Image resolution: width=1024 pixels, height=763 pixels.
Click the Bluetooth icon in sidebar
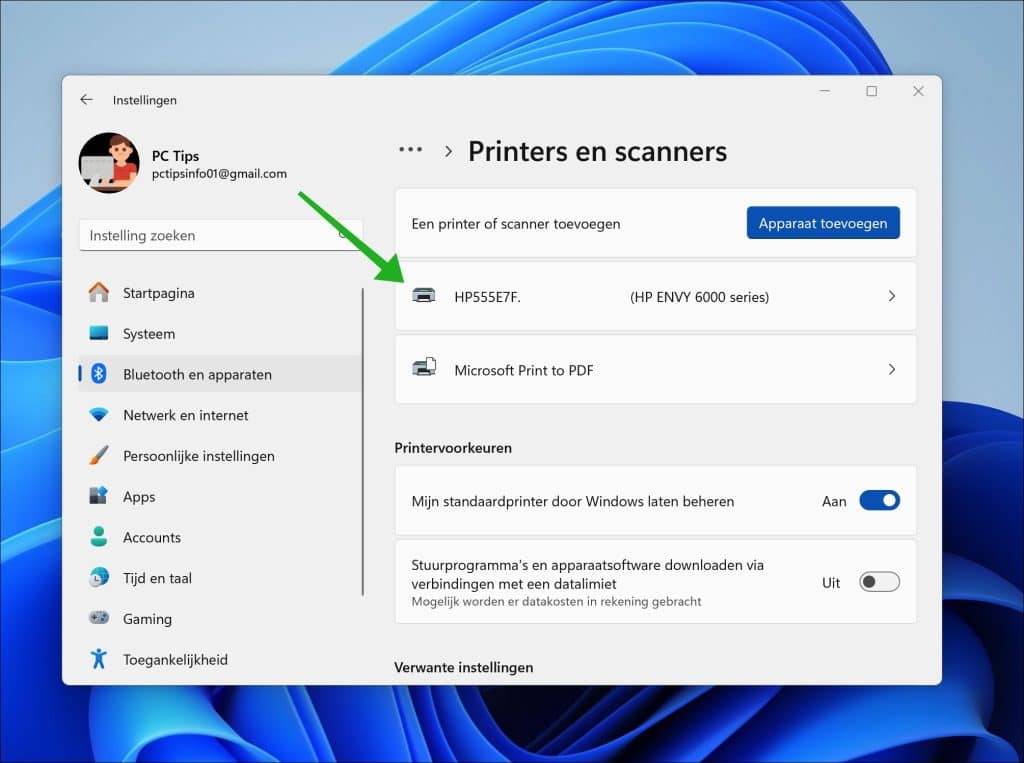99,374
